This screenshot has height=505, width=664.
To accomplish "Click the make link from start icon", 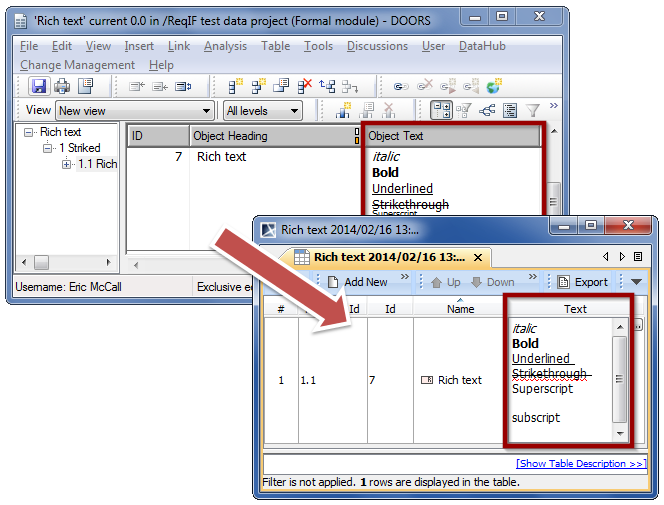I will click(448, 86).
